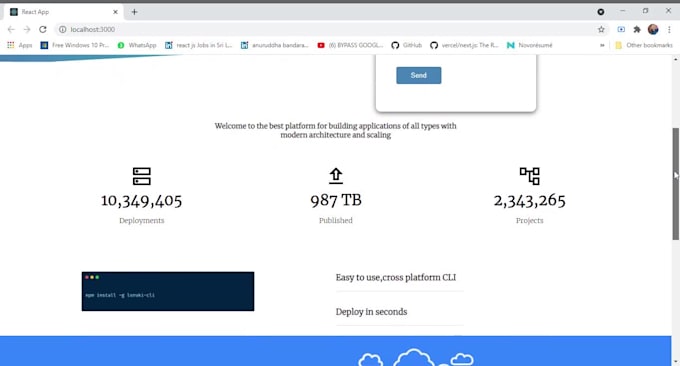680x366 pixels.
Task: Open the Novoresume bookmark
Action: (530, 45)
